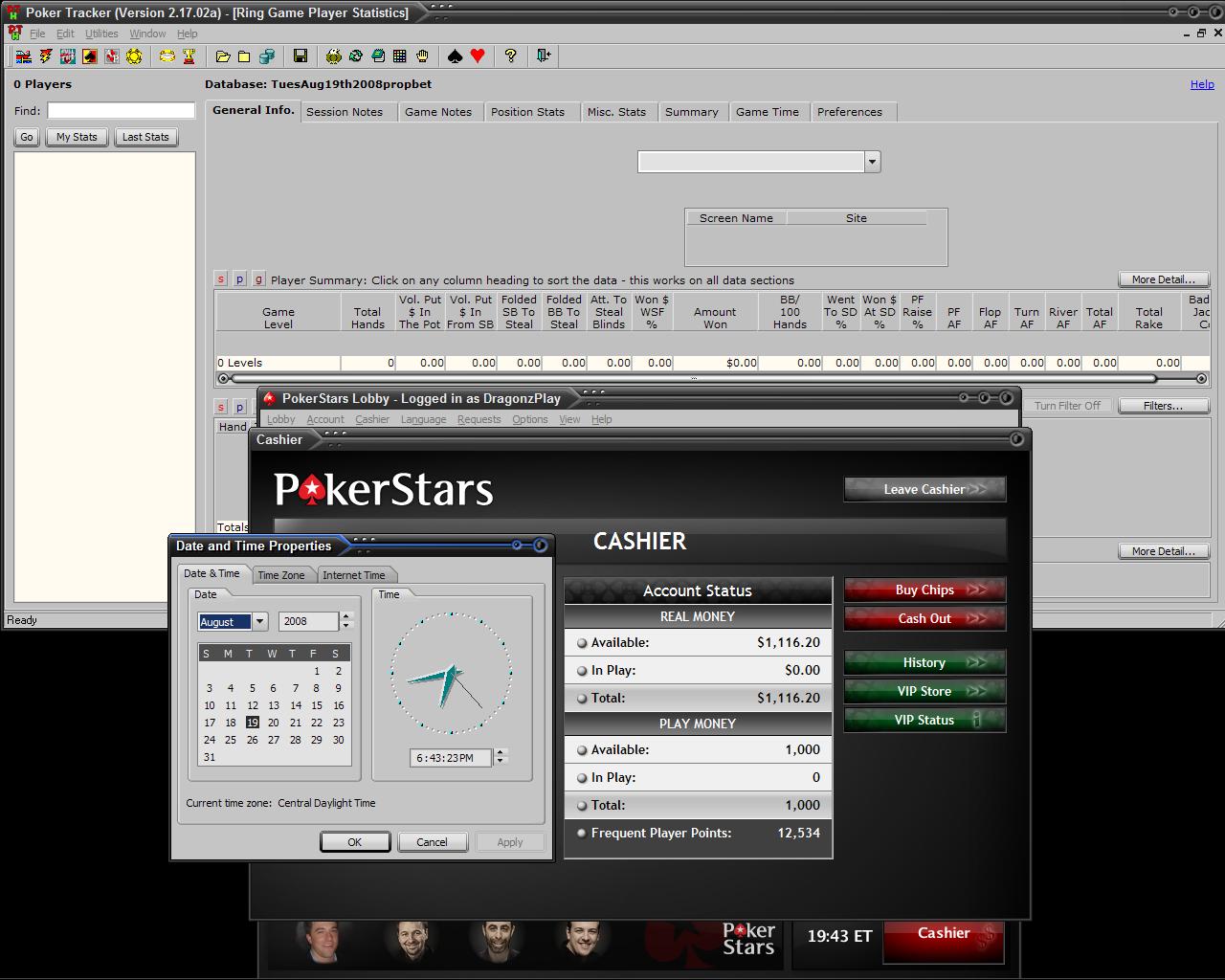Click the Help link at top right

click(1202, 84)
